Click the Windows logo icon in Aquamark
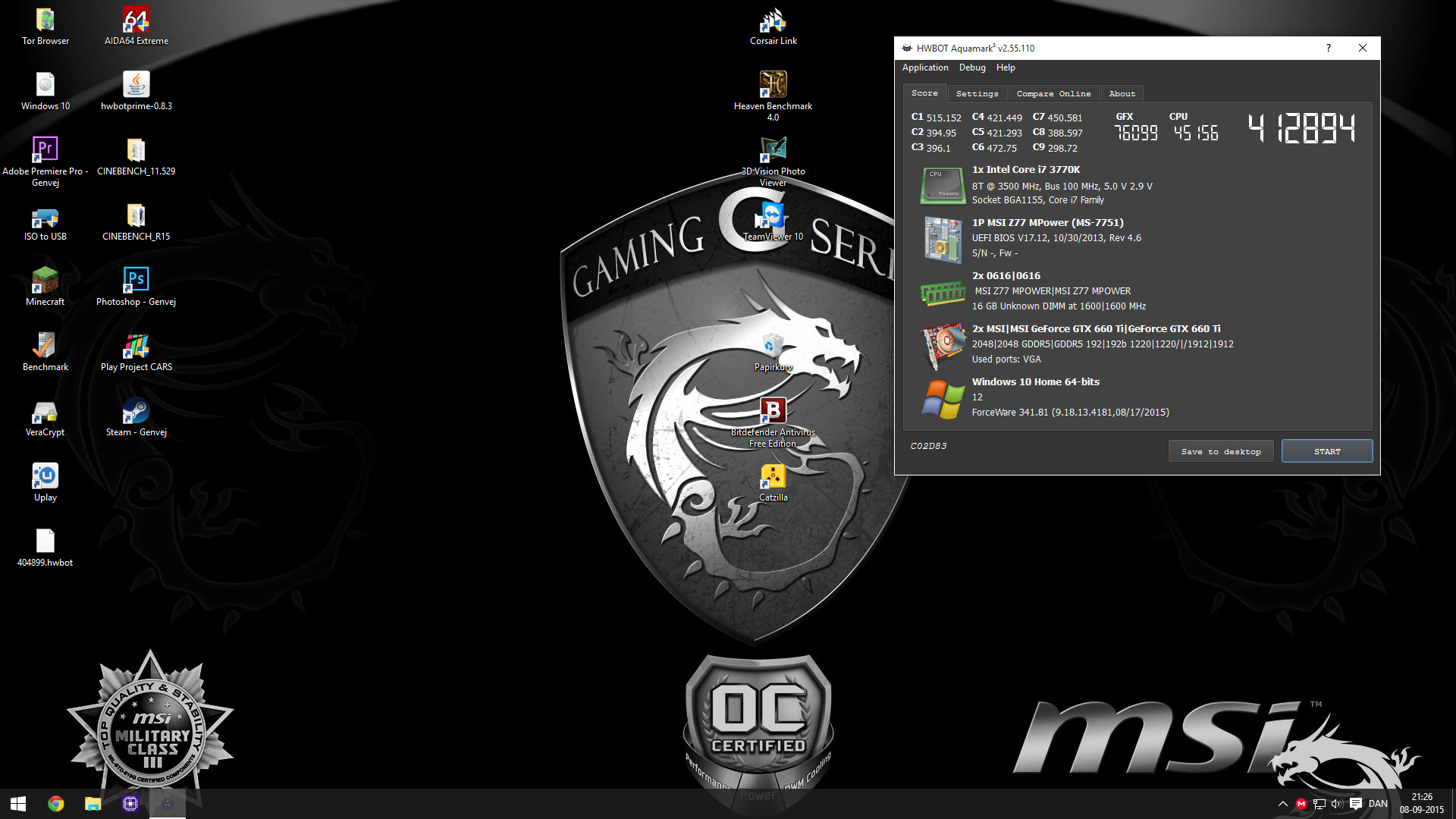1456x819 pixels. 943,399
